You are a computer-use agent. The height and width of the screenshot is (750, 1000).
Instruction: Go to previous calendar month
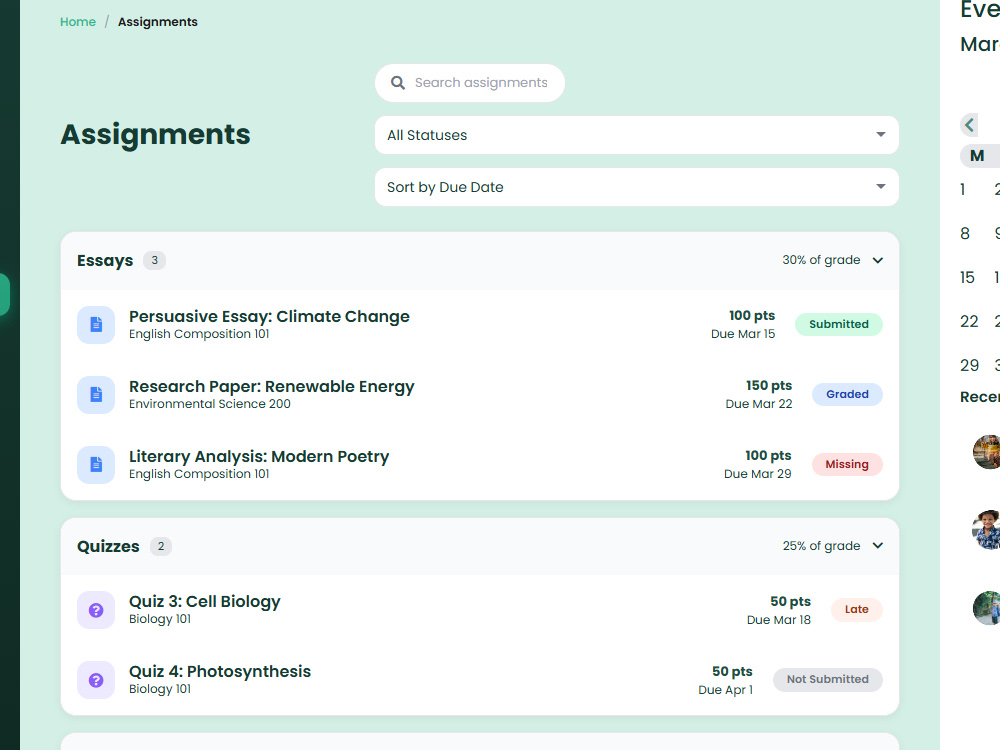[969, 124]
